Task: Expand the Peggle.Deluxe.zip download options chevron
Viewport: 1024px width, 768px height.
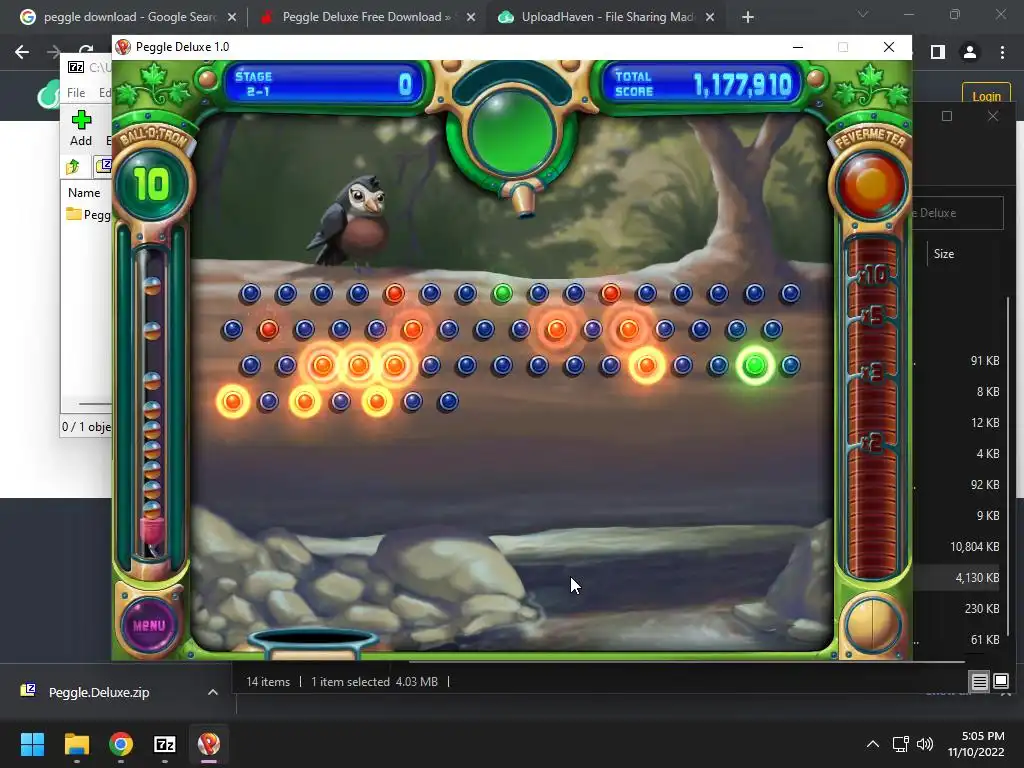Action: (x=213, y=692)
